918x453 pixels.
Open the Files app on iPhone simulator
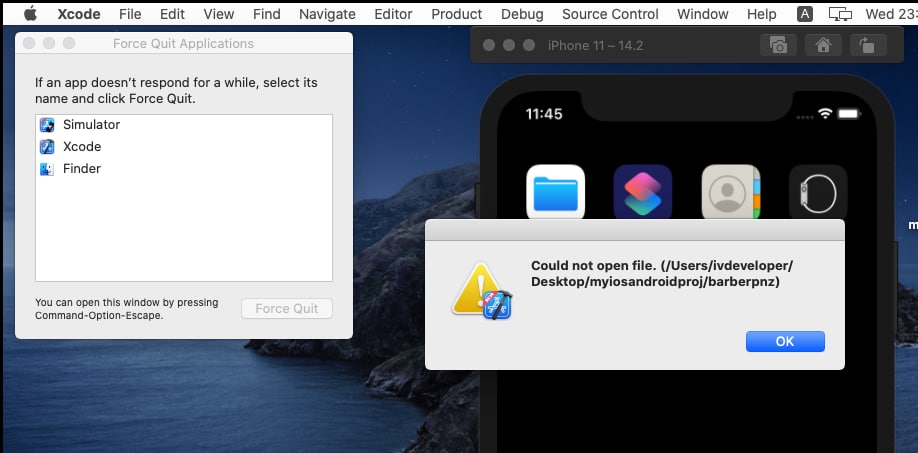coord(556,193)
